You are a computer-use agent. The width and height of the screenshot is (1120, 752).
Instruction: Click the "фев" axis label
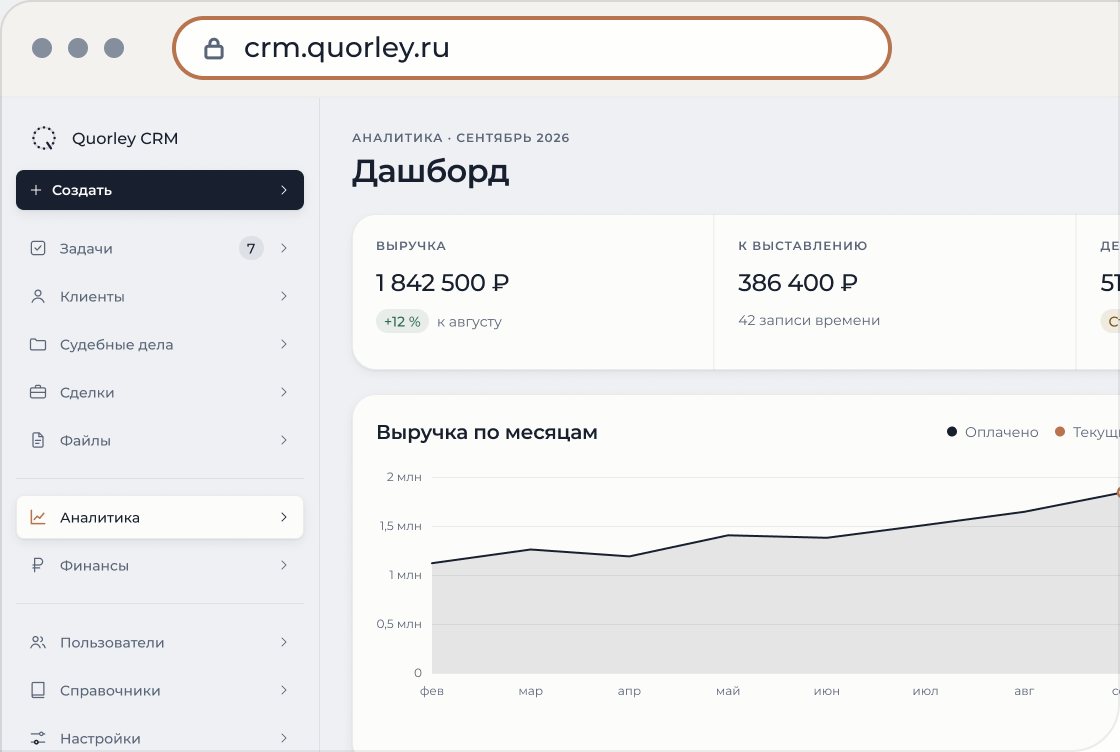431,691
